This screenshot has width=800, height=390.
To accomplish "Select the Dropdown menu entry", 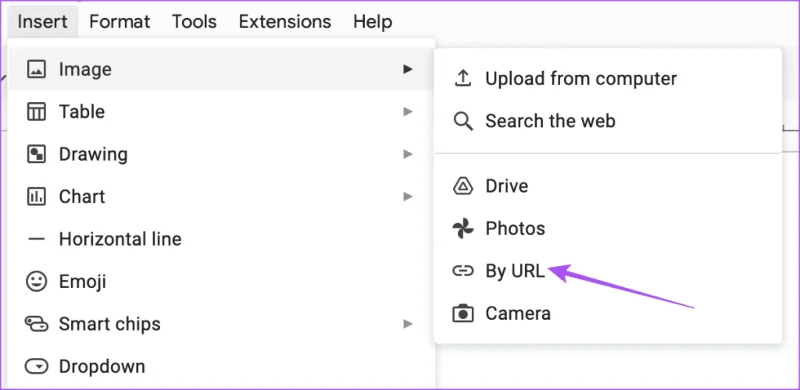I will (221, 366).
